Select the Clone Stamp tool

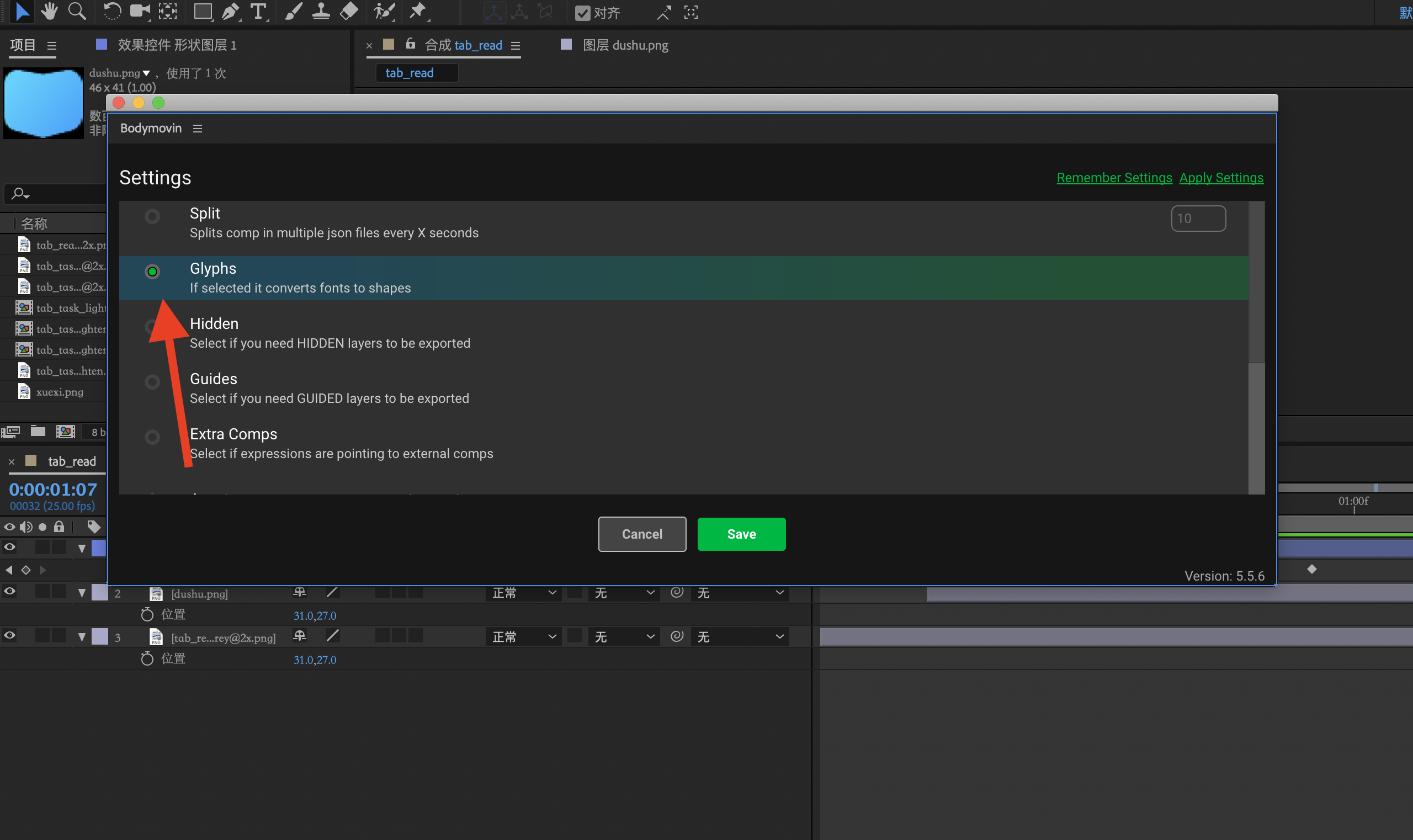321,12
